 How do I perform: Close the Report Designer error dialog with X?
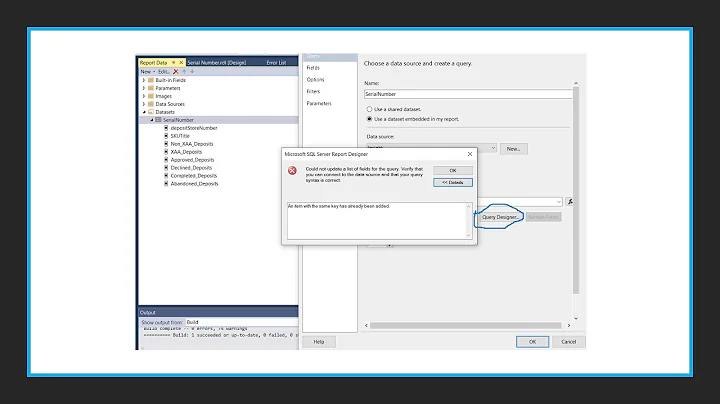point(470,154)
